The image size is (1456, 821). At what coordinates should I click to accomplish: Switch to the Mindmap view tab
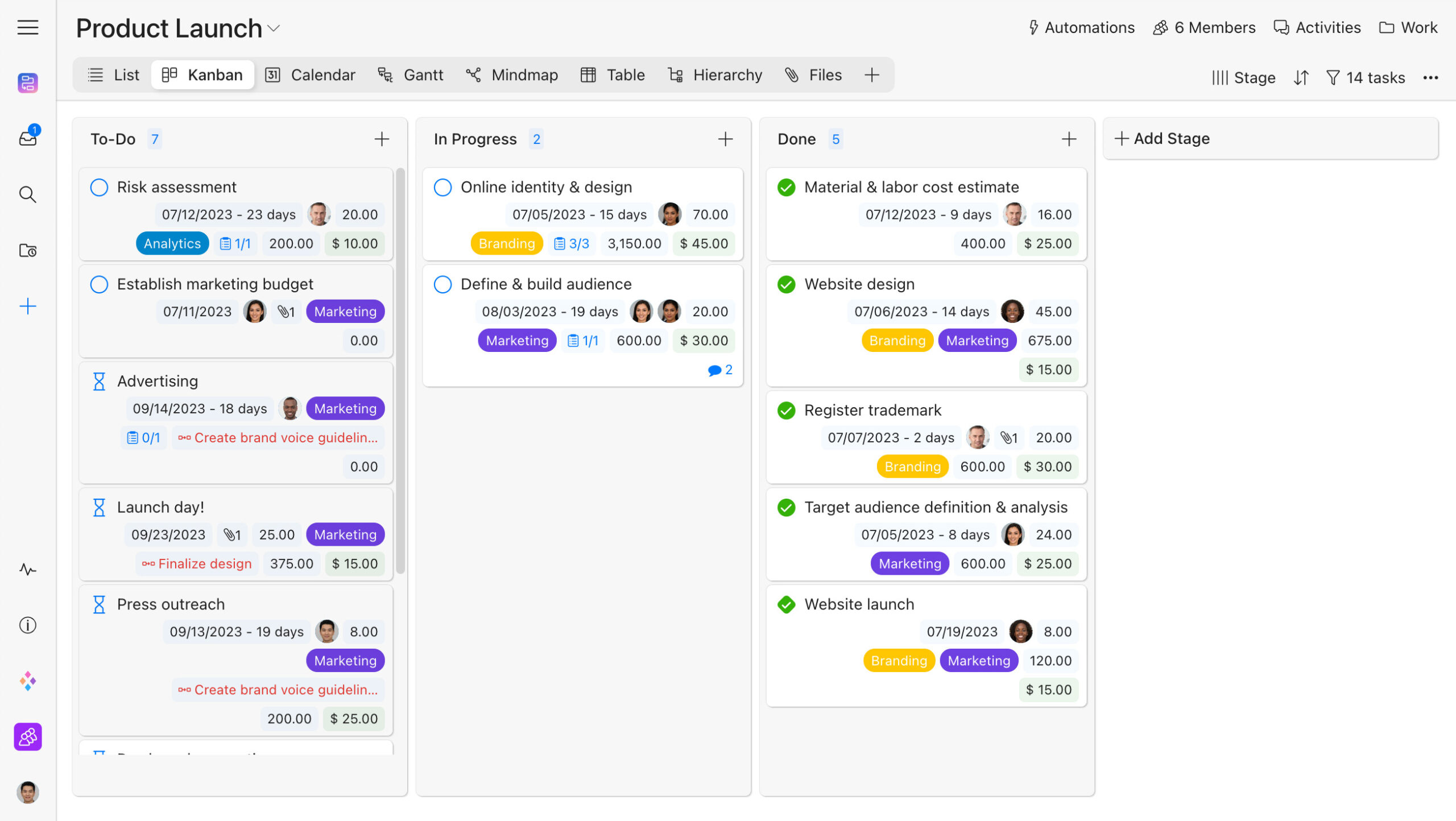tap(512, 75)
